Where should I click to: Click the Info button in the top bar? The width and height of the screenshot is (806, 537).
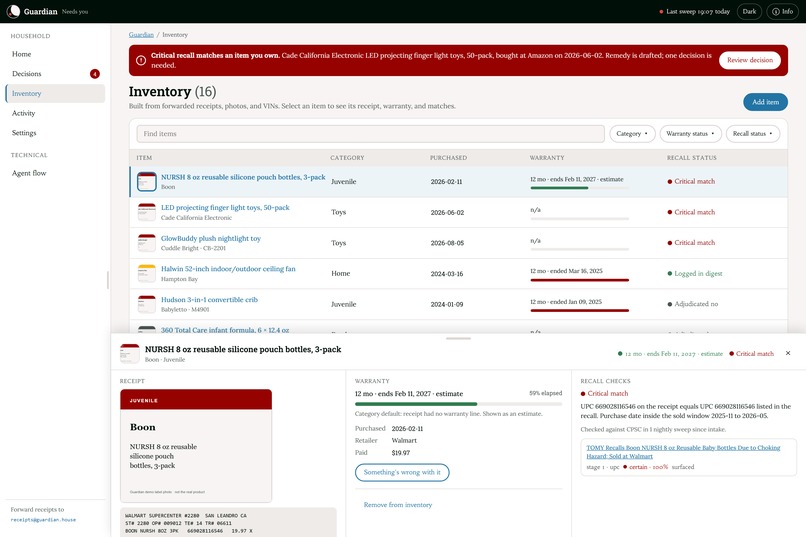pos(782,11)
